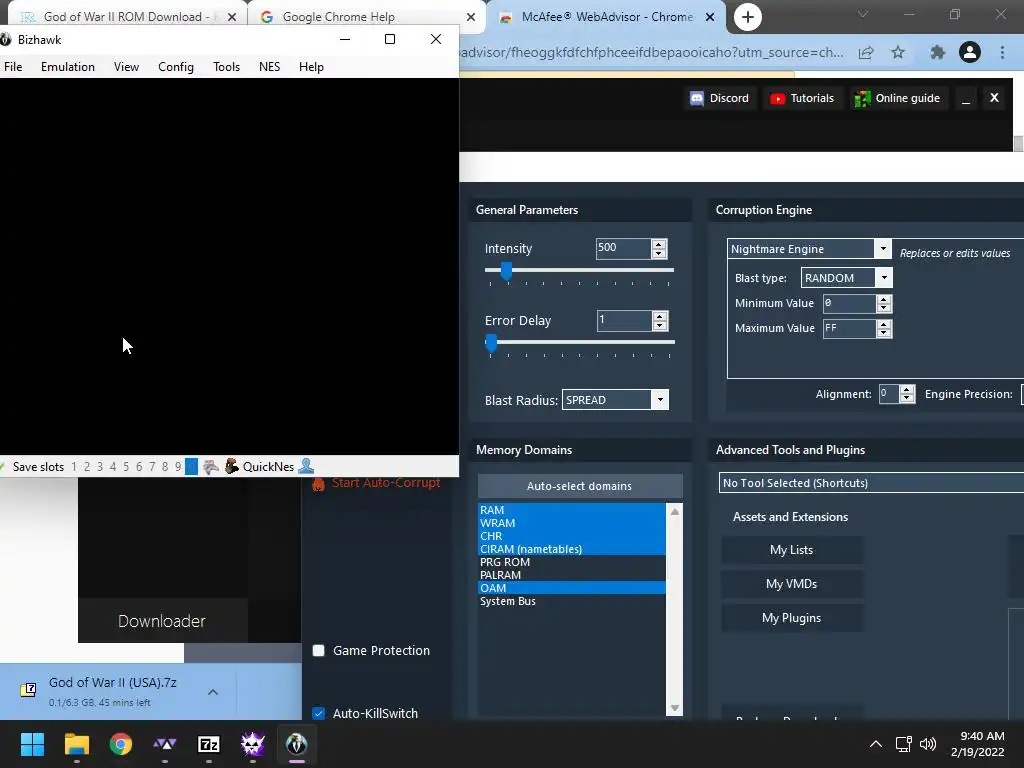This screenshot has height=768, width=1024.
Task: Click the grey bird icon in Bizhawk status bar
Action: click(210, 466)
